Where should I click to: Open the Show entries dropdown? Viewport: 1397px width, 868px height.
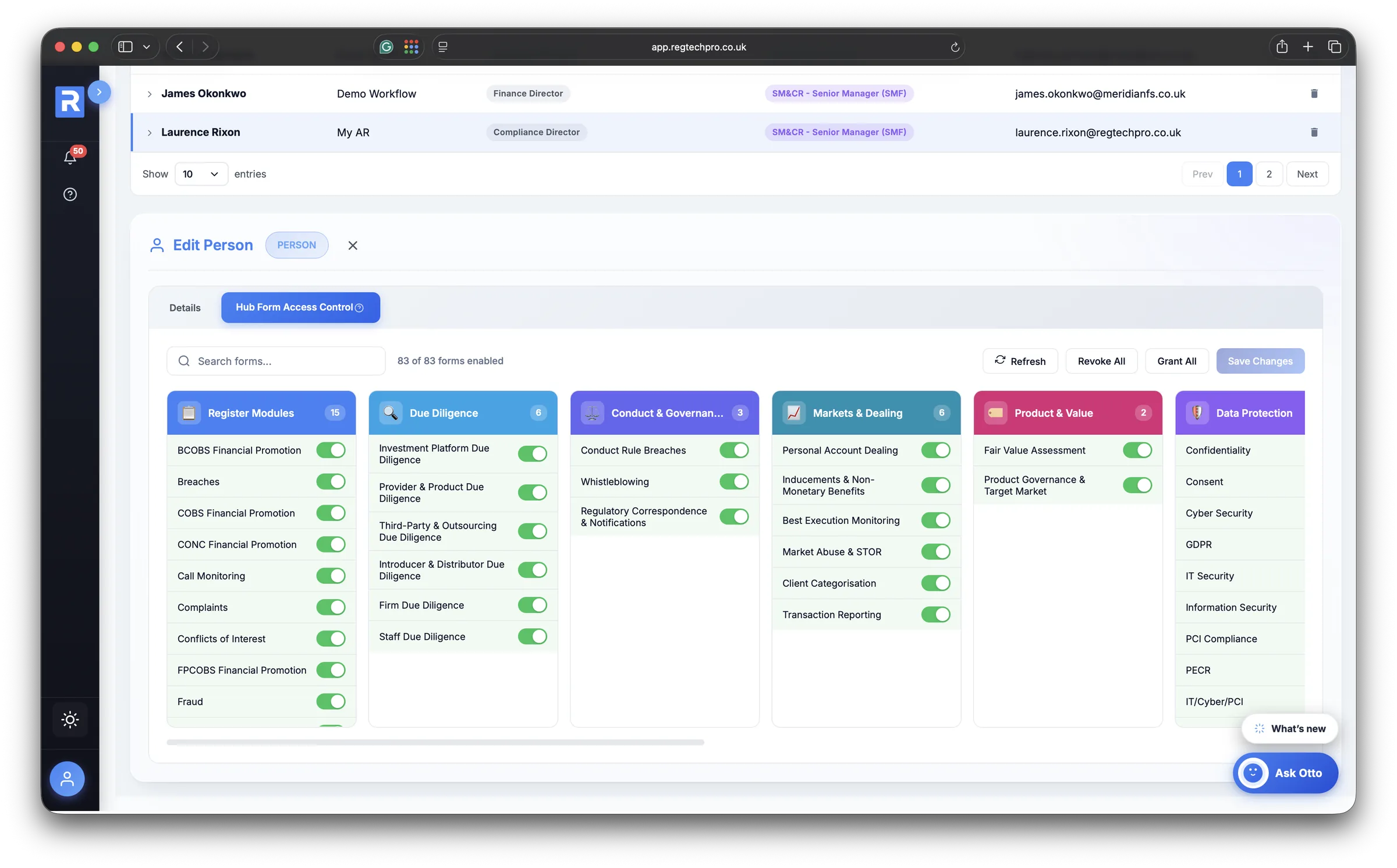pos(201,174)
